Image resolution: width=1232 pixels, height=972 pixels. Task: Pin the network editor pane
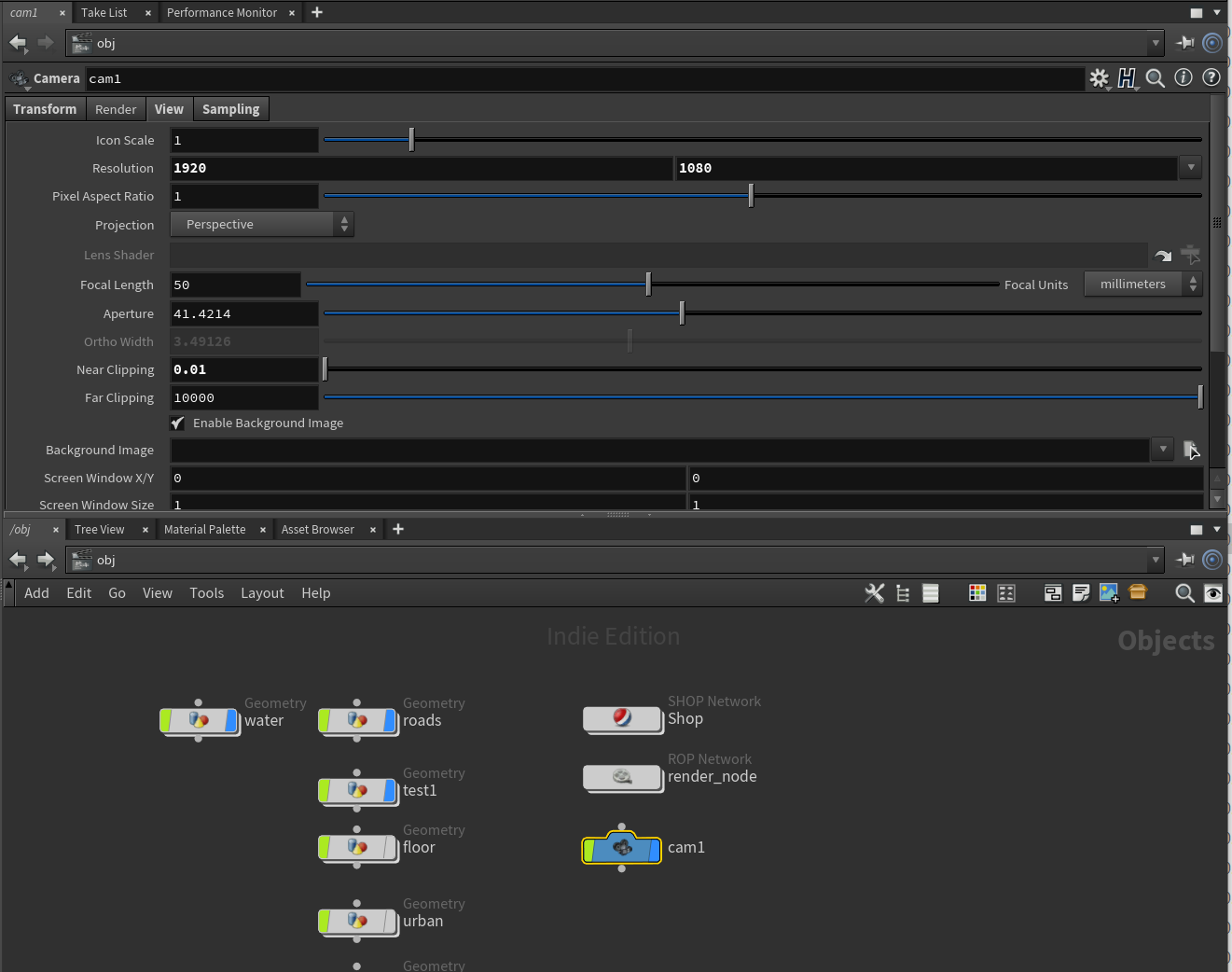click(1185, 559)
